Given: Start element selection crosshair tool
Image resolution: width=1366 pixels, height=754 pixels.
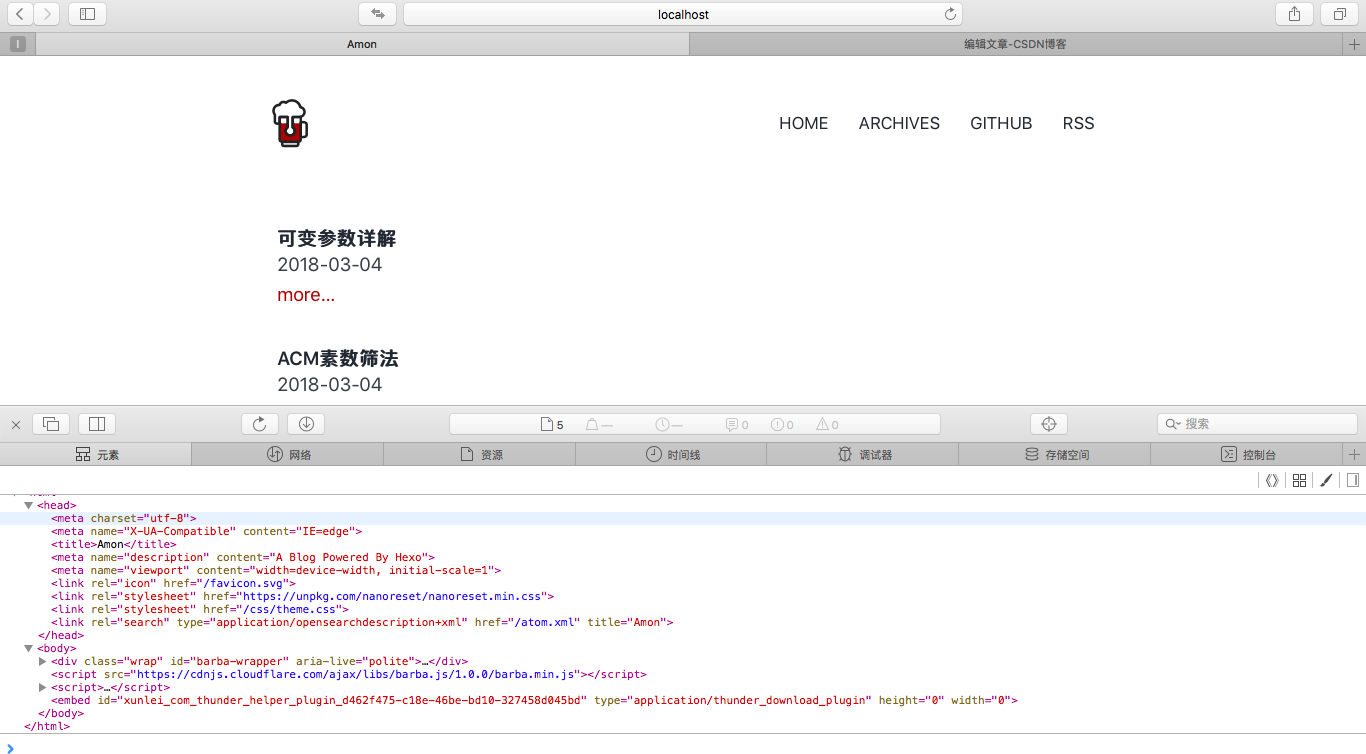Looking at the screenshot, I should point(1049,424).
